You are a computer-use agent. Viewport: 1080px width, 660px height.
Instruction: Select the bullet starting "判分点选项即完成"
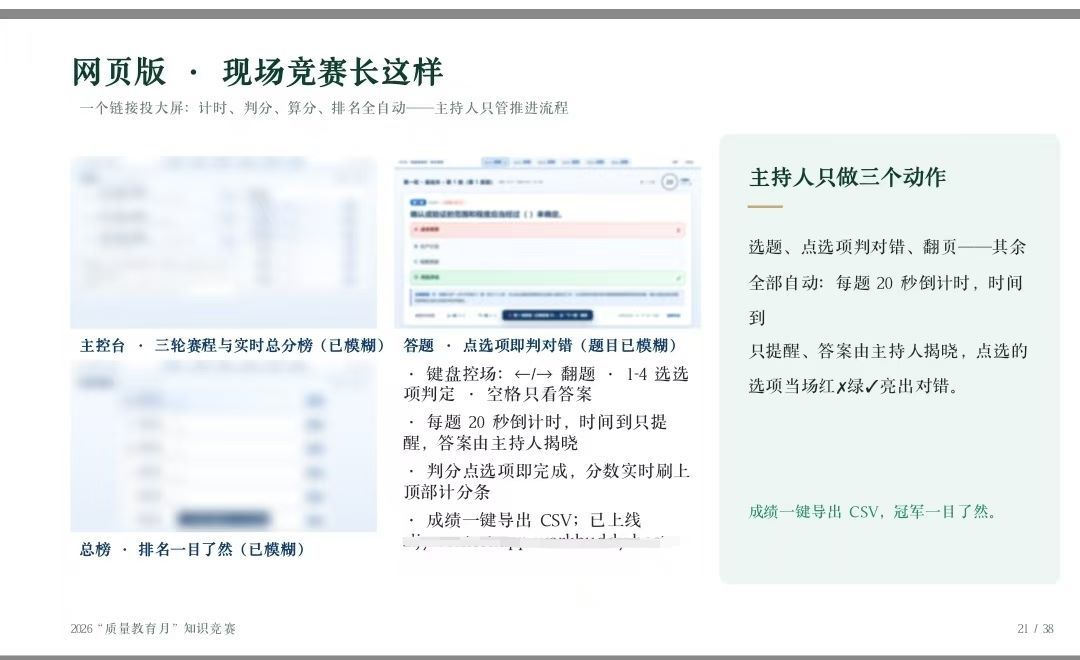click(x=546, y=481)
